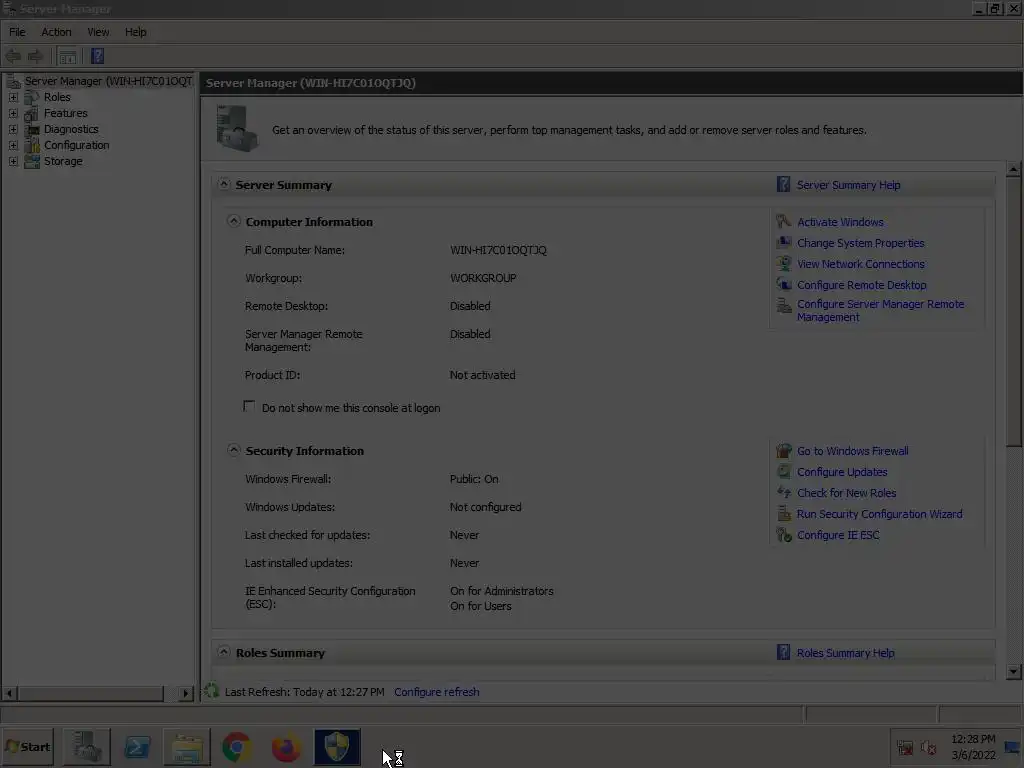The height and width of the screenshot is (768, 1024).
Task: Click the volume icon in system tray
Action: 927,748
